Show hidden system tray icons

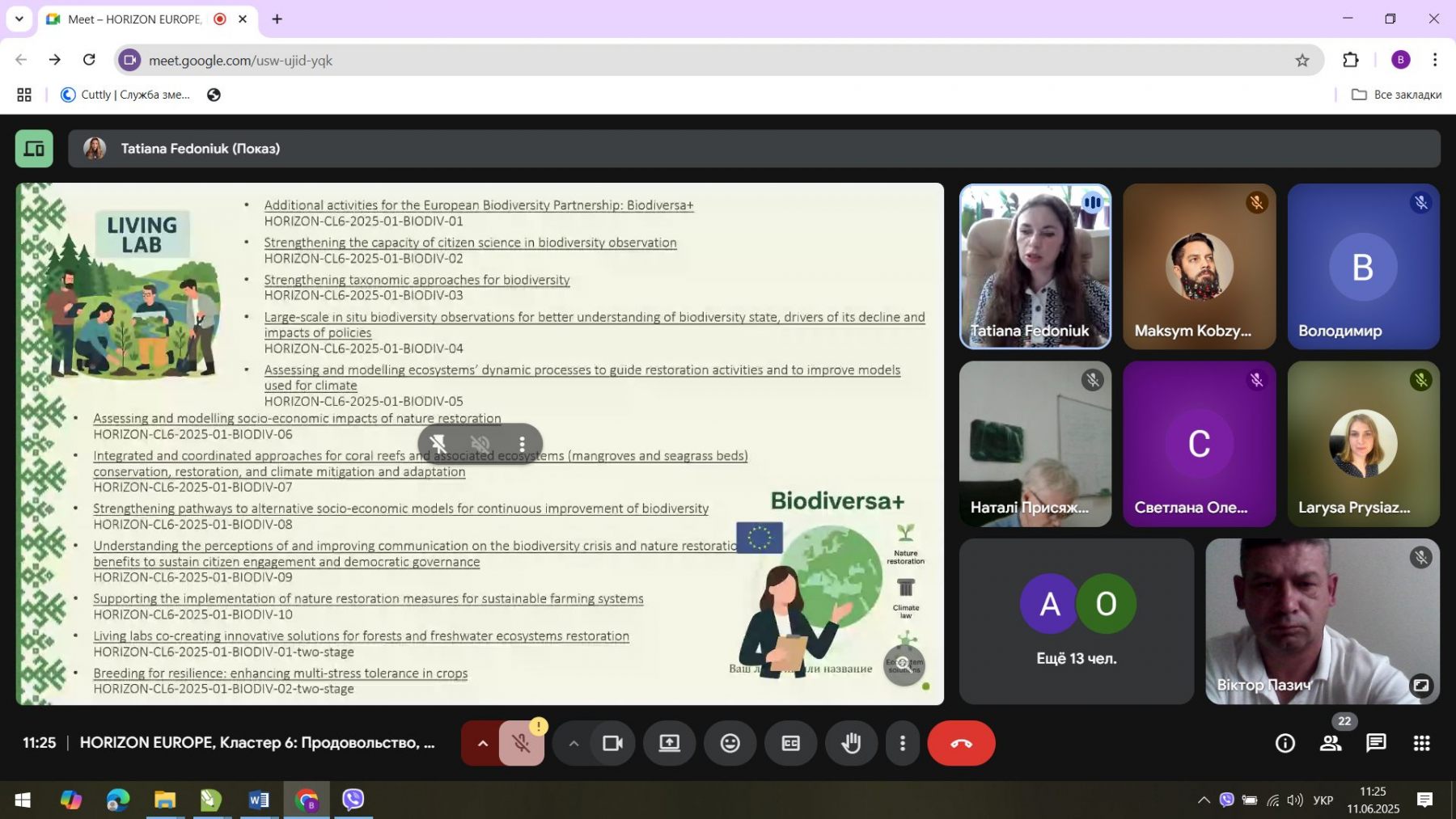tap(1204, 800)
